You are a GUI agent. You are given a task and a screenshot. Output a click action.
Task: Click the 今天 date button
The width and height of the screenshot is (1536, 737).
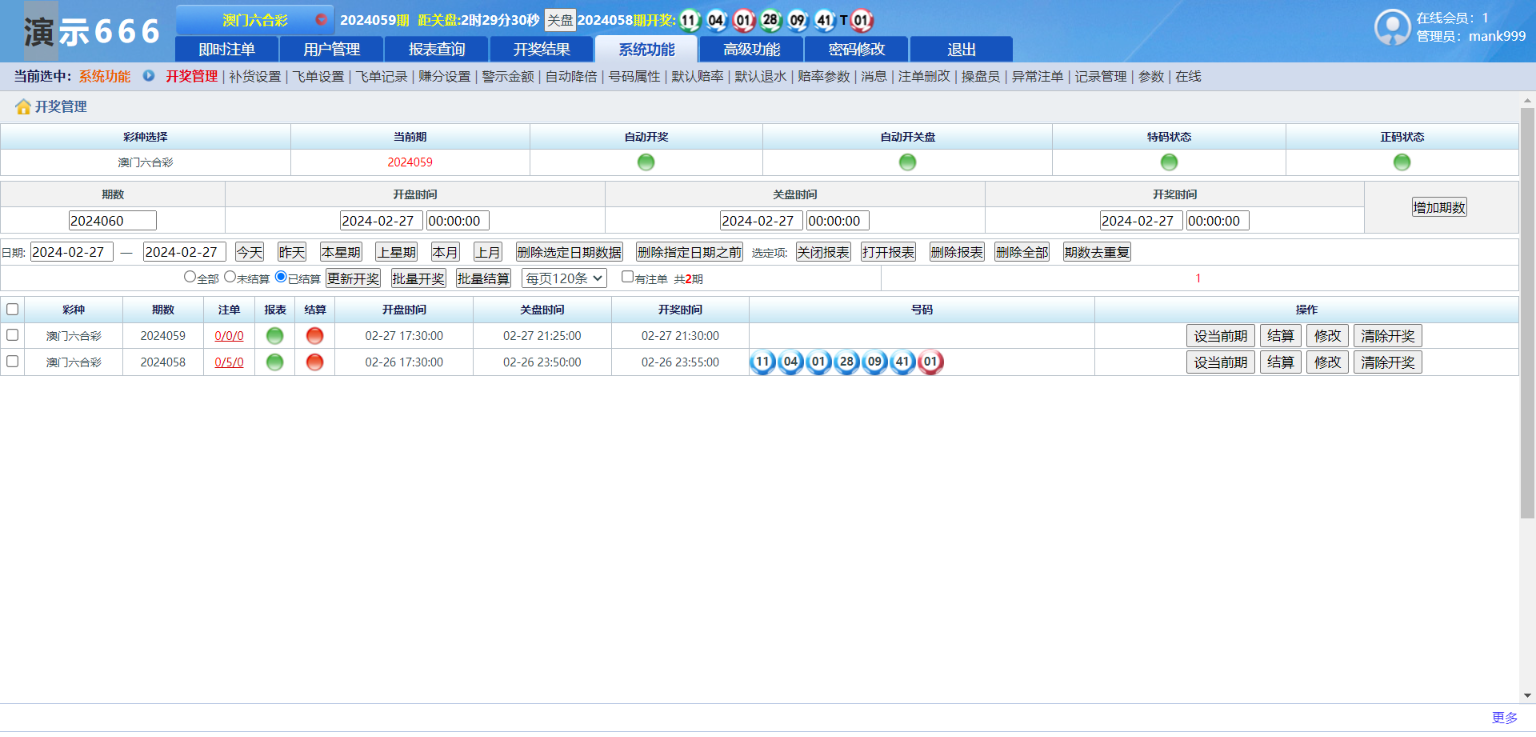coord(250,252)
